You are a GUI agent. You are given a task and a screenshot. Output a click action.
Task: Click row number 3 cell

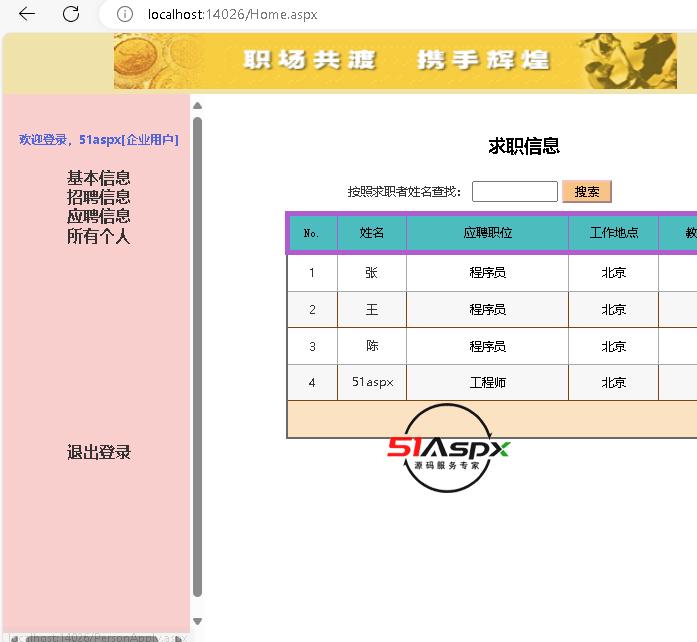[x=312, y=346]
